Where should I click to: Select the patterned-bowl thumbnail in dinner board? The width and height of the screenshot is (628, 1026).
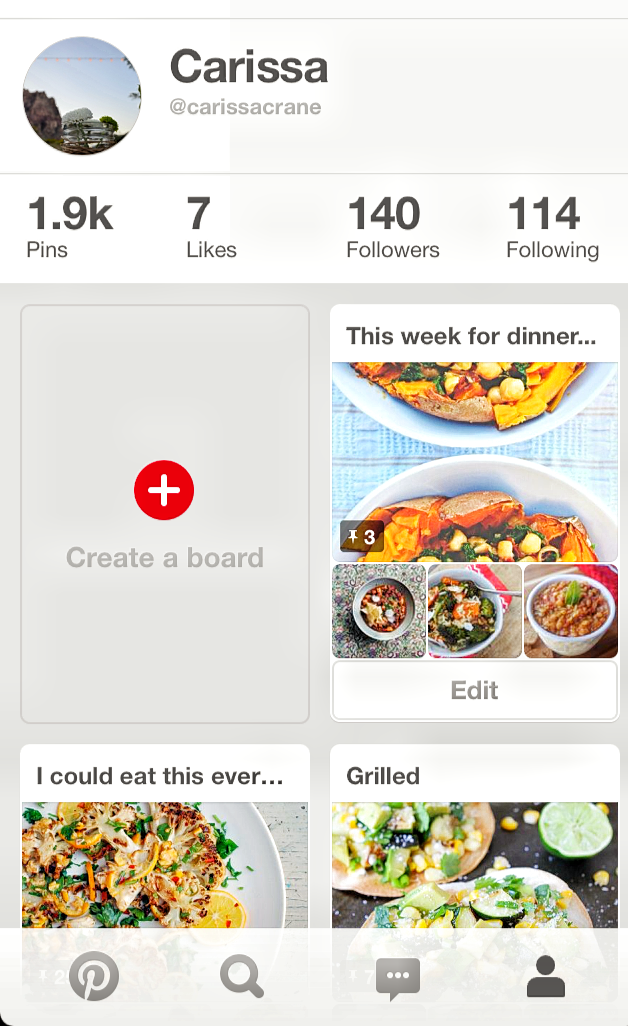click(379, 611)
